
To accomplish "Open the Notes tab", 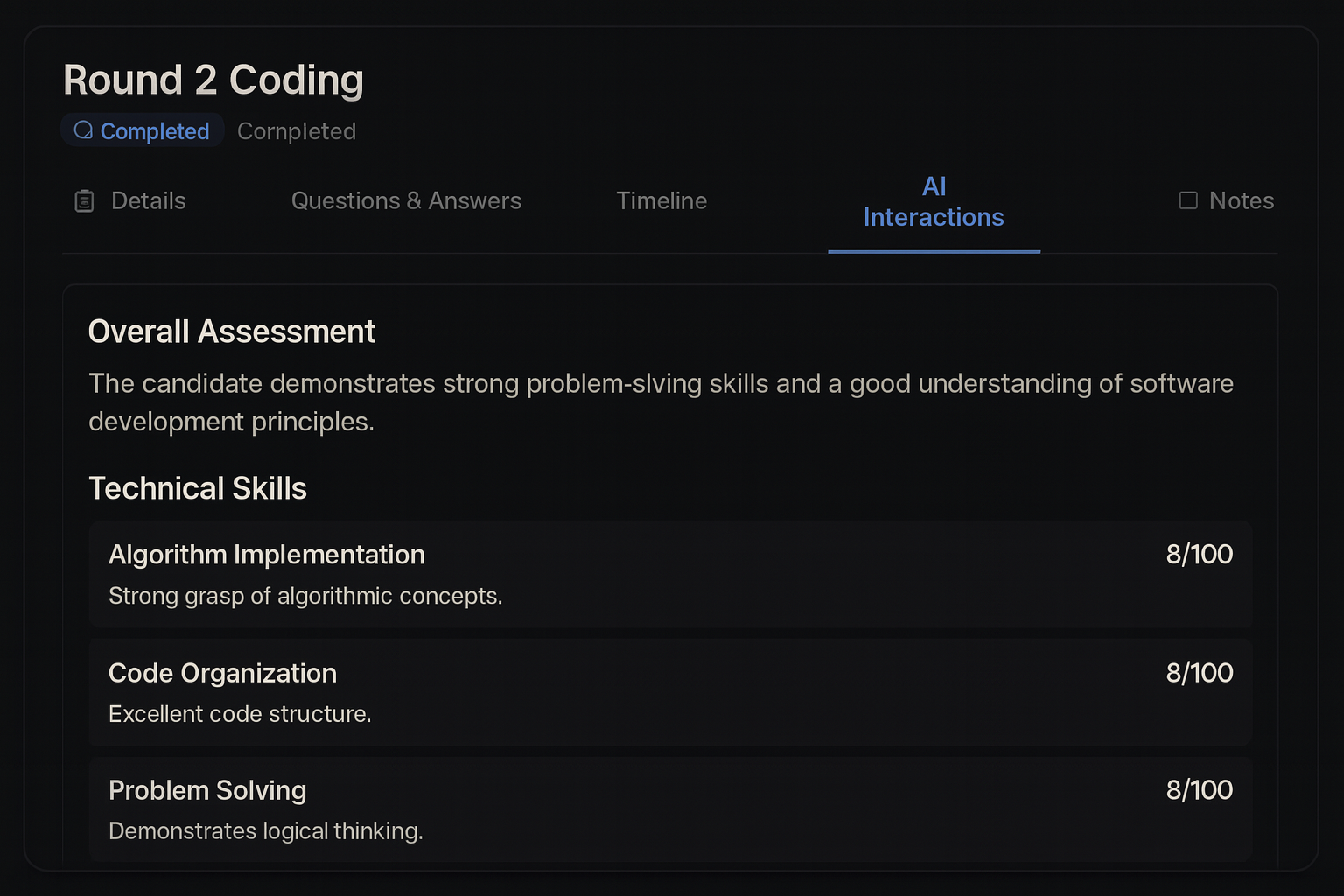I will click(1241, 201).
